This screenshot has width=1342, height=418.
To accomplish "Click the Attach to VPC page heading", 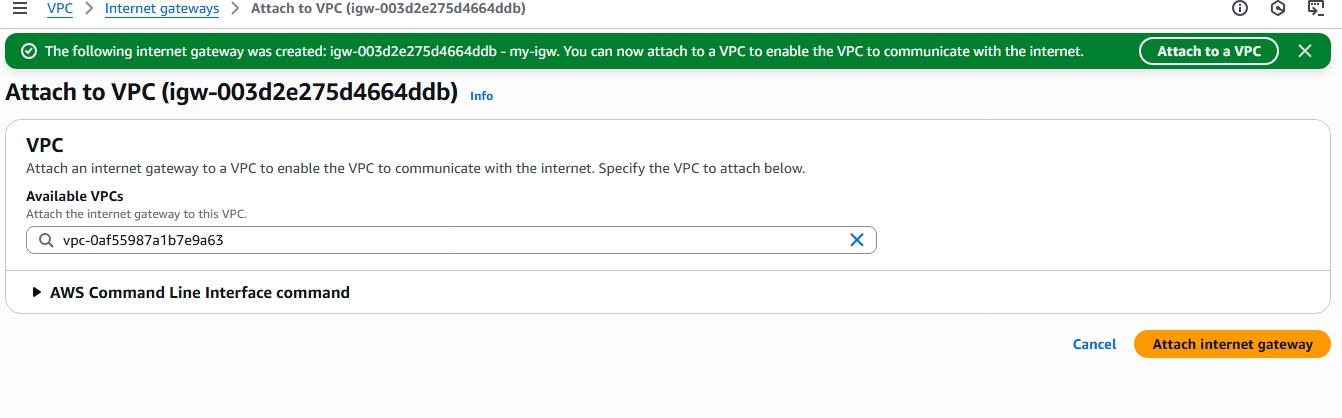I will pyautogui.click(x=231, y=93).
